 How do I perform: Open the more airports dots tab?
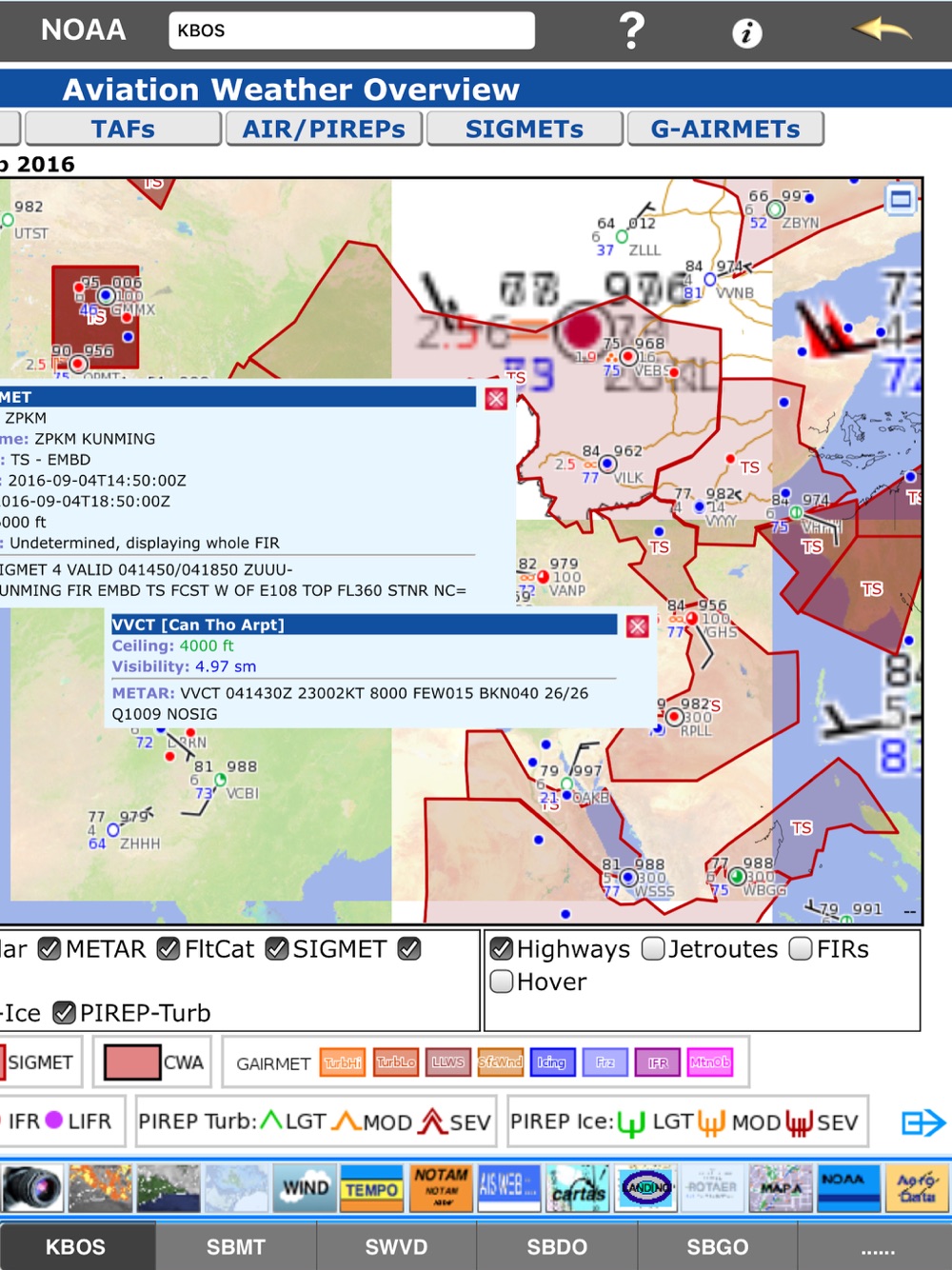coord(877,1246)
